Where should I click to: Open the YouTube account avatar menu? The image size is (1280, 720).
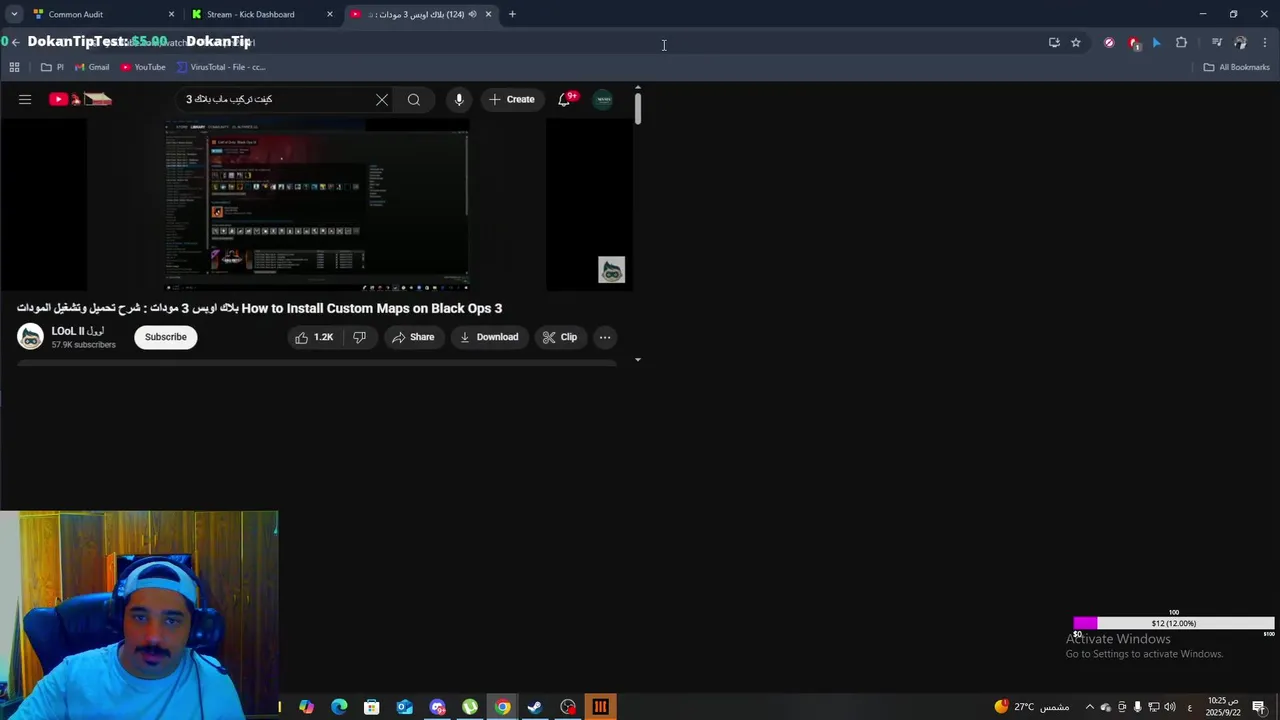(x=603, y=99)
